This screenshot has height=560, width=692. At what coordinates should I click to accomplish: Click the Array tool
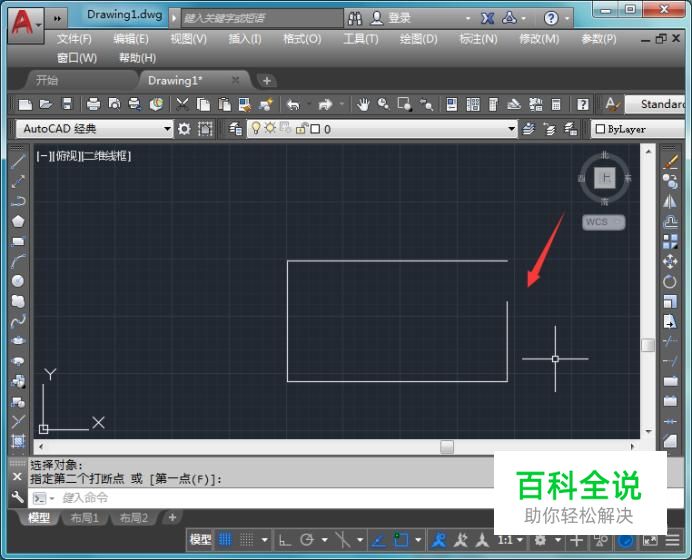(x=670, y=241)
